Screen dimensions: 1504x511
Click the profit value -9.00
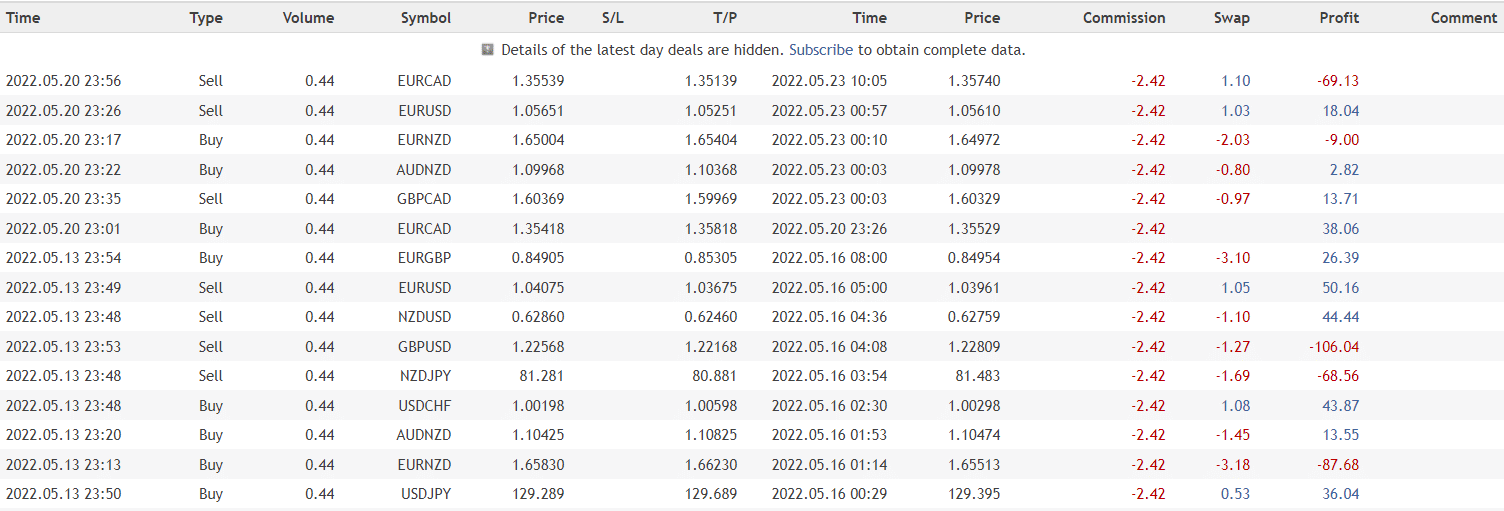[1340, 140]
